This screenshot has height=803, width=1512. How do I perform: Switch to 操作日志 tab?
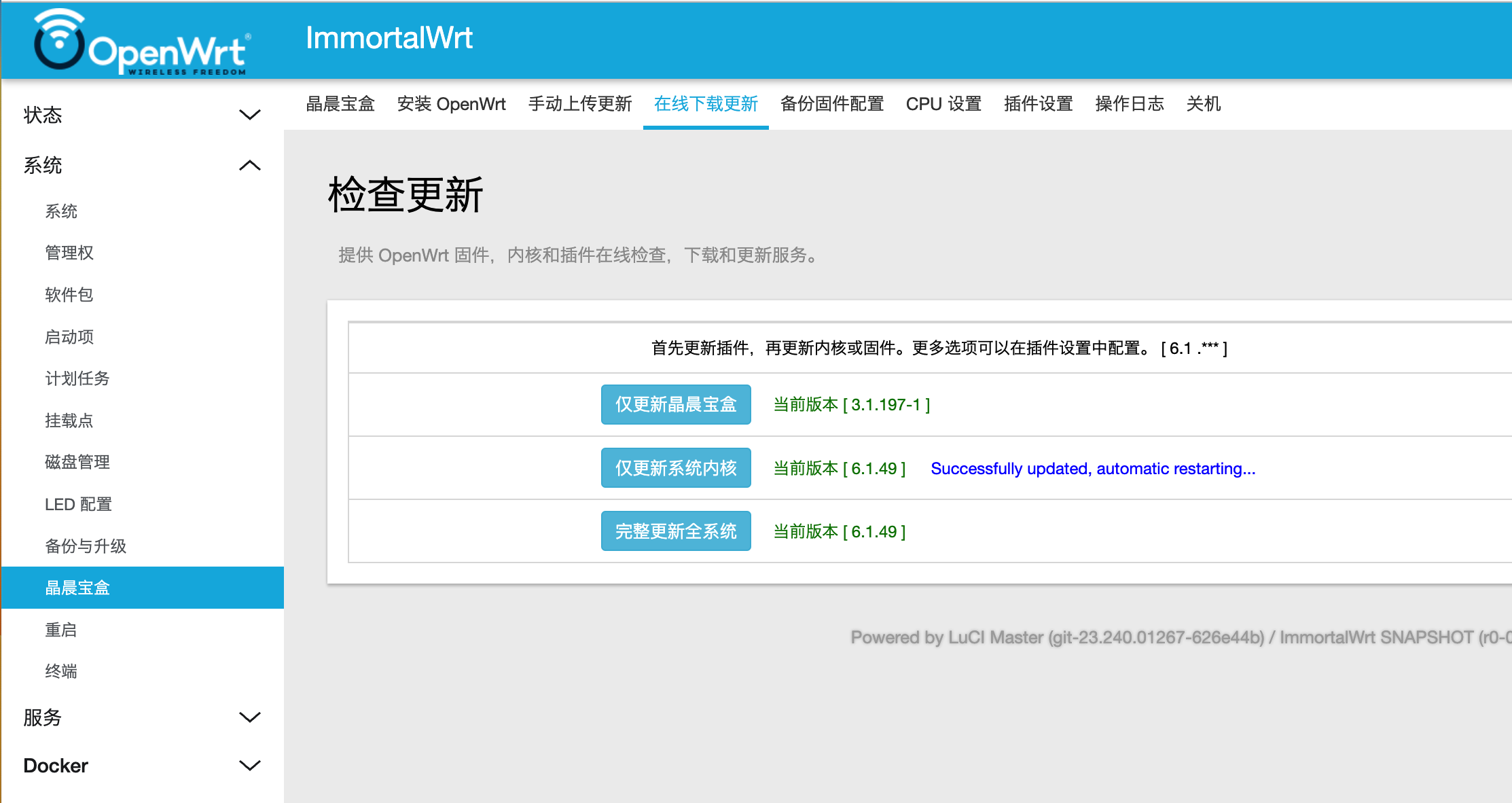1130,104
